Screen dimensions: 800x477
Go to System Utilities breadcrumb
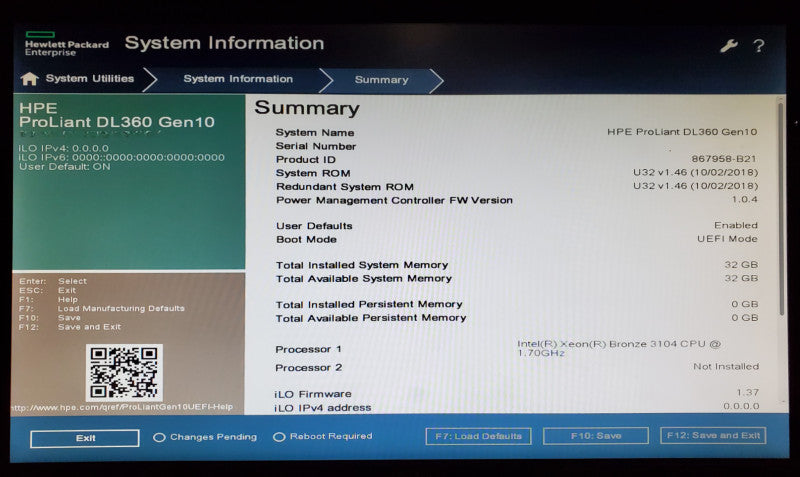(x=90, y=79)
